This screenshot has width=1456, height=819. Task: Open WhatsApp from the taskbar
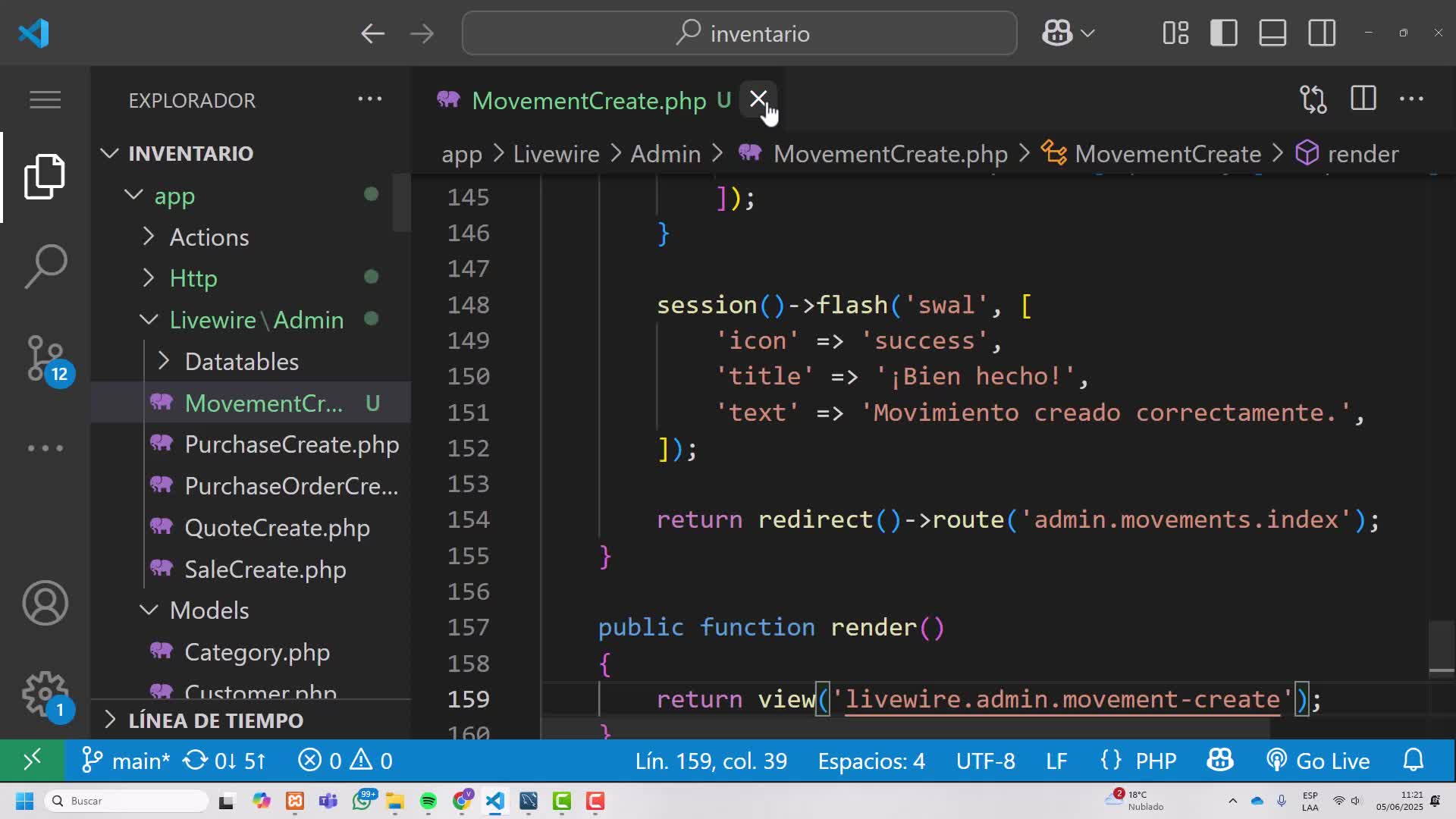point(363,800)
